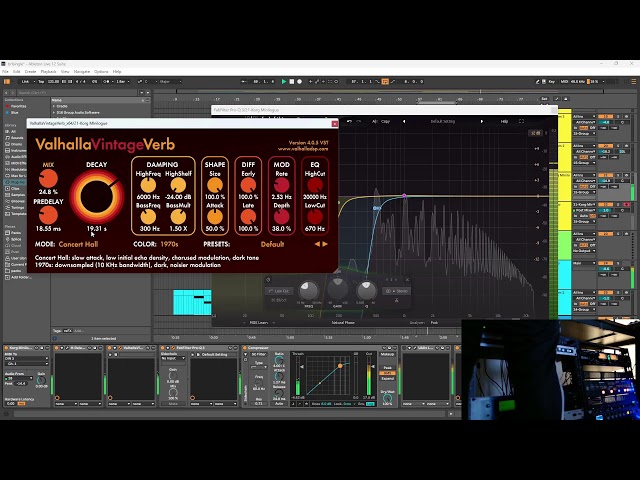
Task: Click the Damping BassMult knob
Action: point(178,217)
